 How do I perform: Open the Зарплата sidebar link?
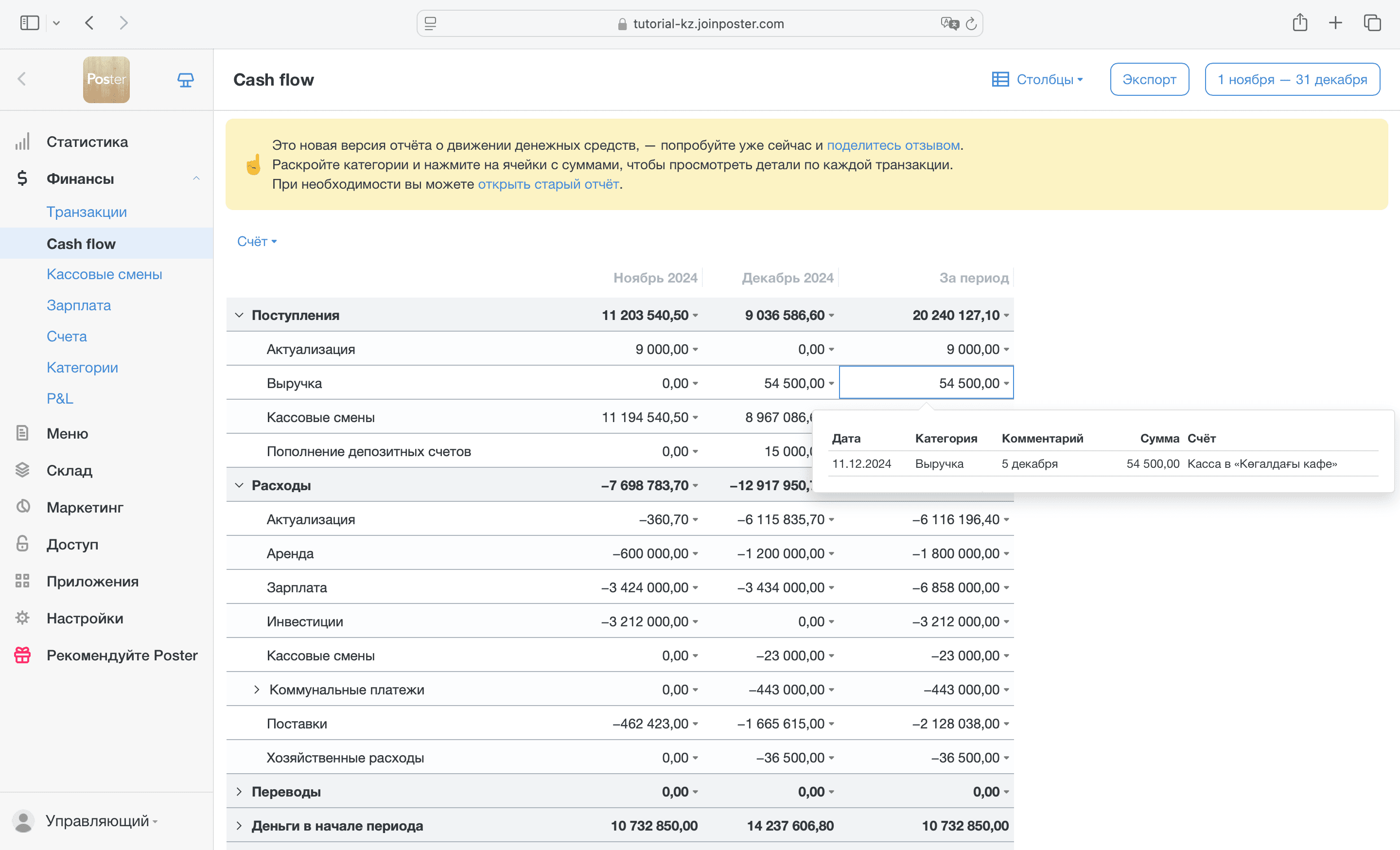coord(78,305)
